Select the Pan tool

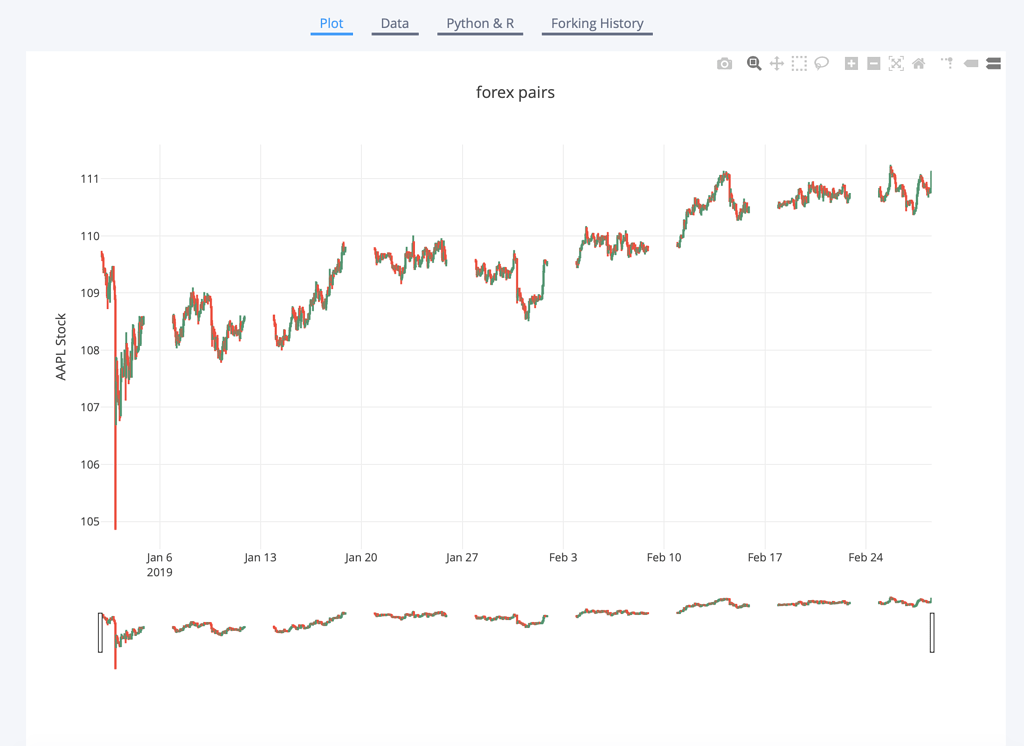[776, 63]
